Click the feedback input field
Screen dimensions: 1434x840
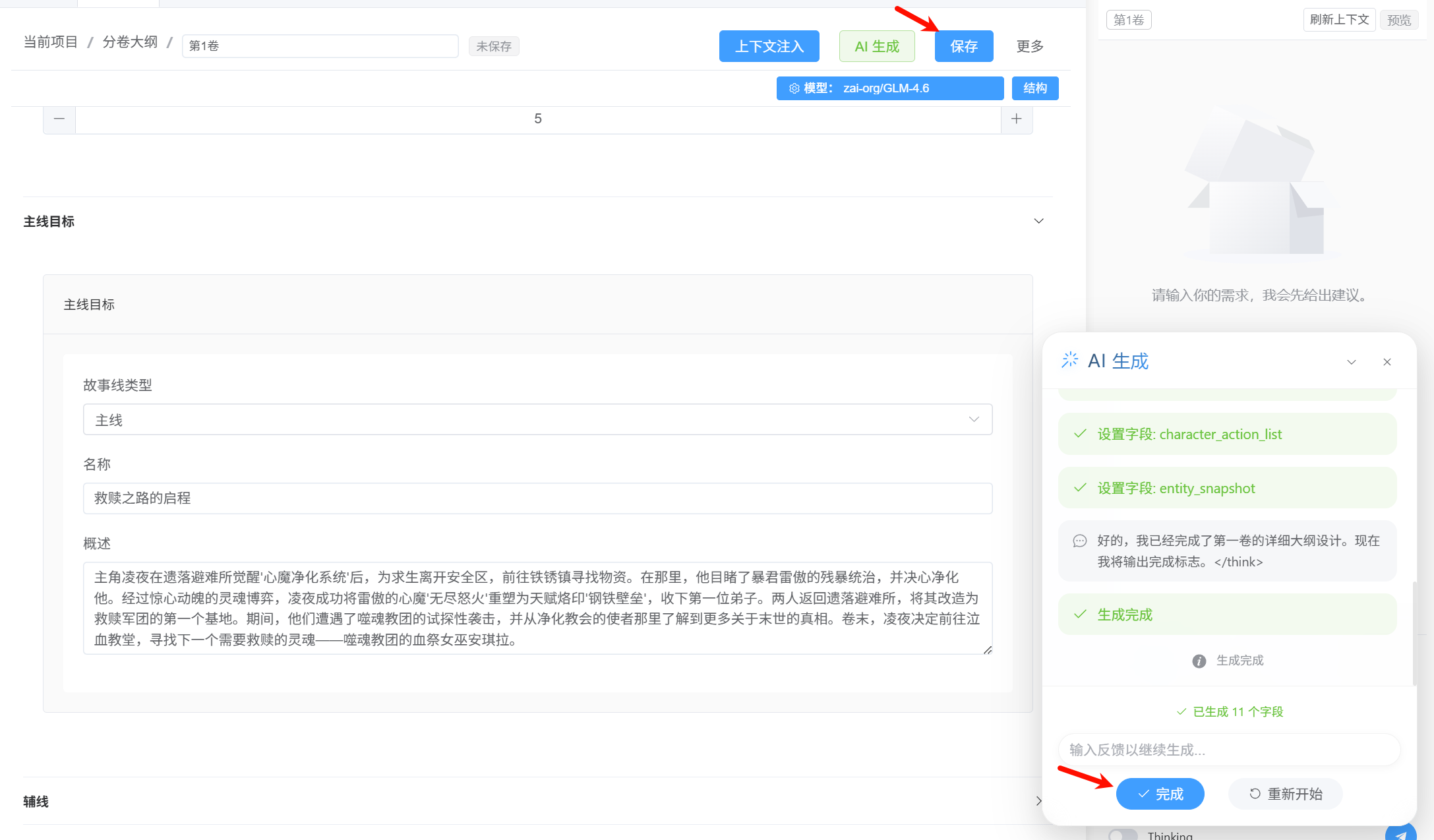[x=1229, y=750]
